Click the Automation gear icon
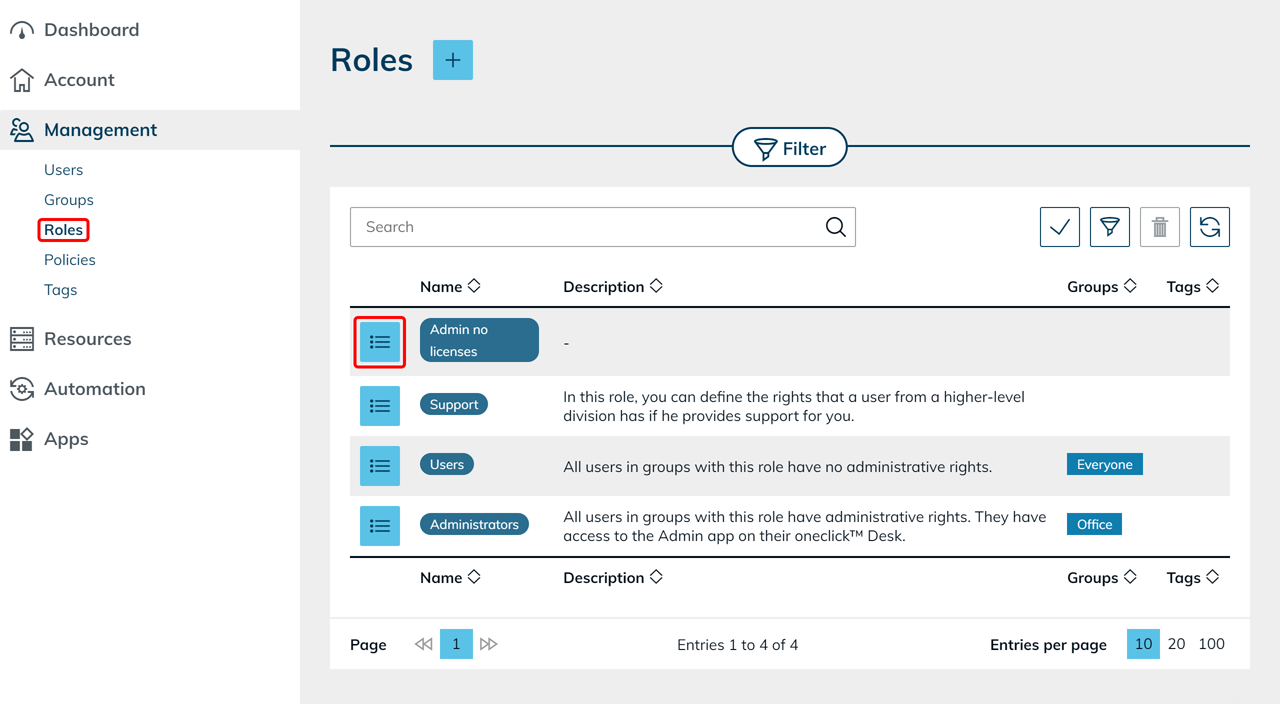The image size is (1280, 704). tap(22, 389)
